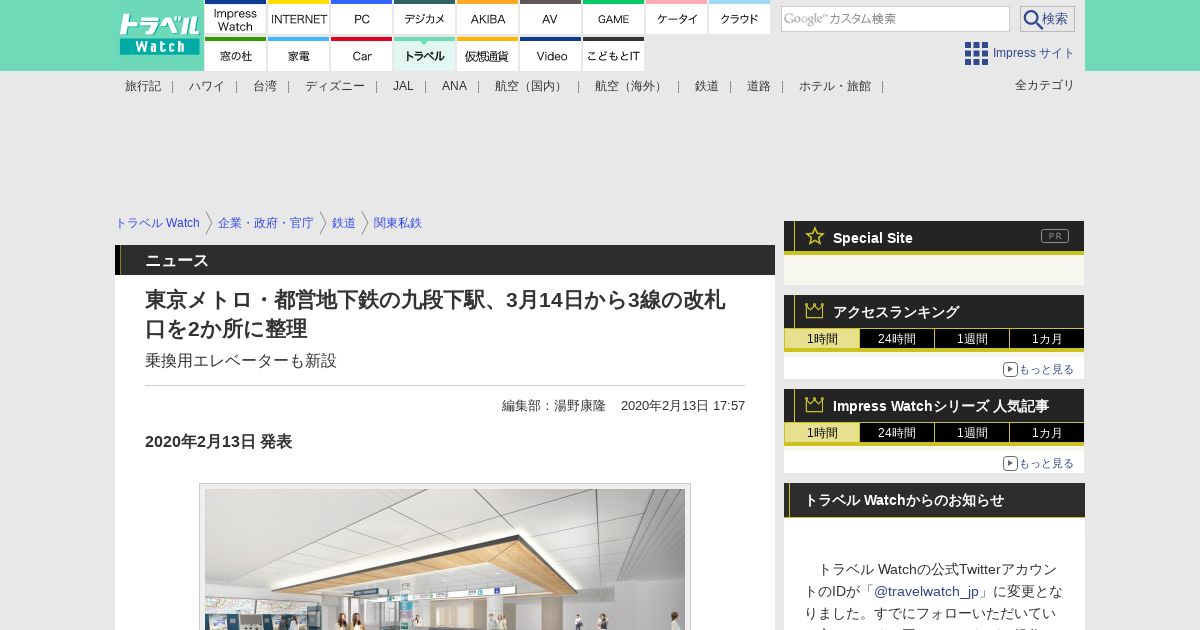
Task: Open the Impress Watch site tab
Action: 235,18
